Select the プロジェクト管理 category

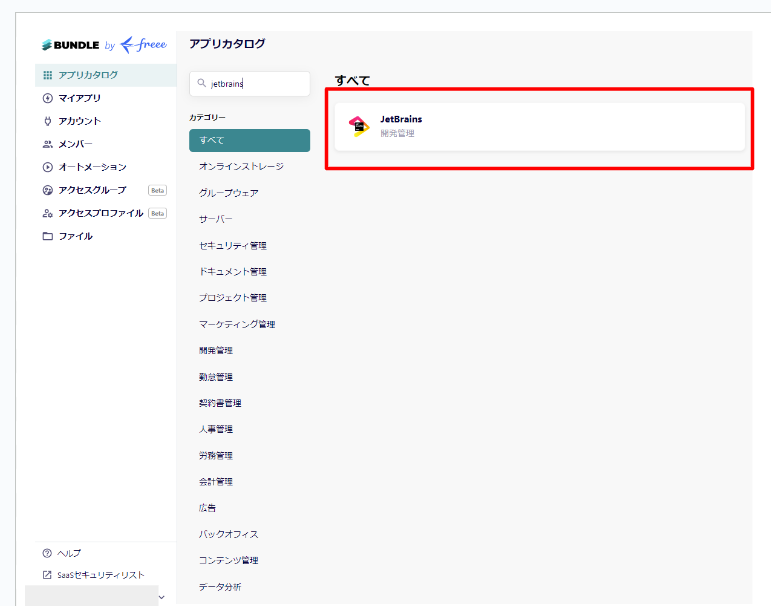tap(233, 298)
